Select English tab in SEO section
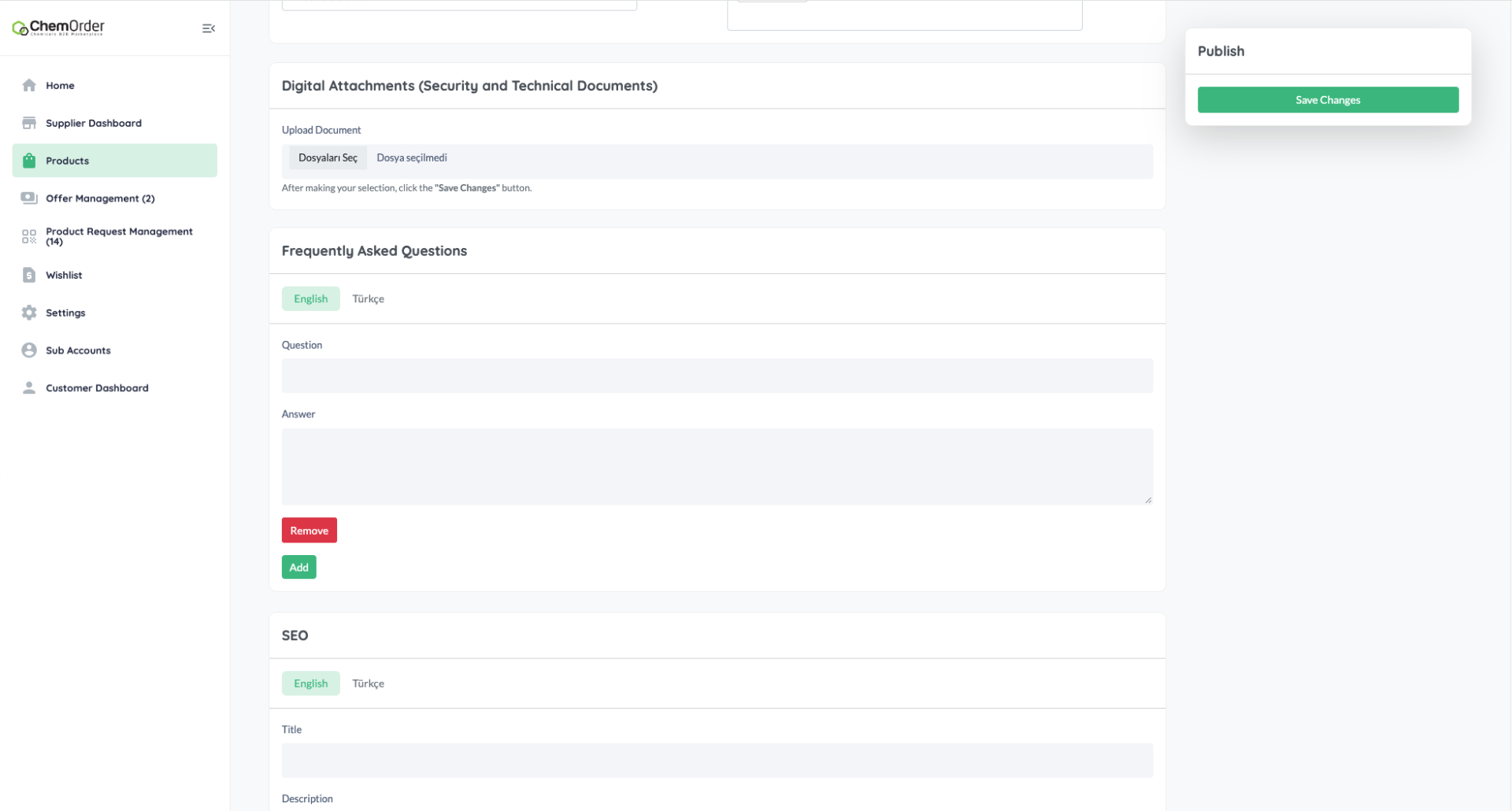This screenshot has height=811, width=1512. coord(310,683)
